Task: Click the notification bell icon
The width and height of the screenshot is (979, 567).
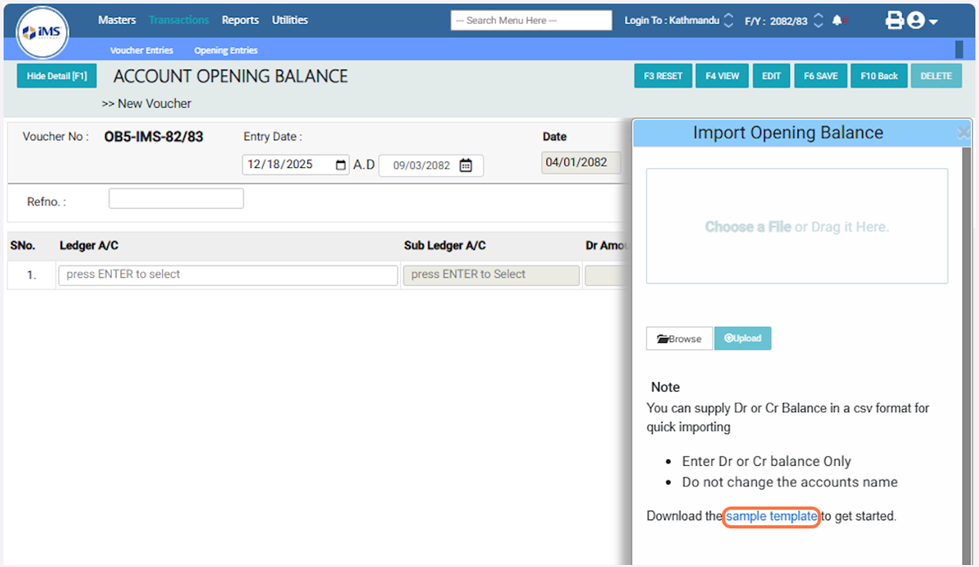Action: click(x=837, y=21)
